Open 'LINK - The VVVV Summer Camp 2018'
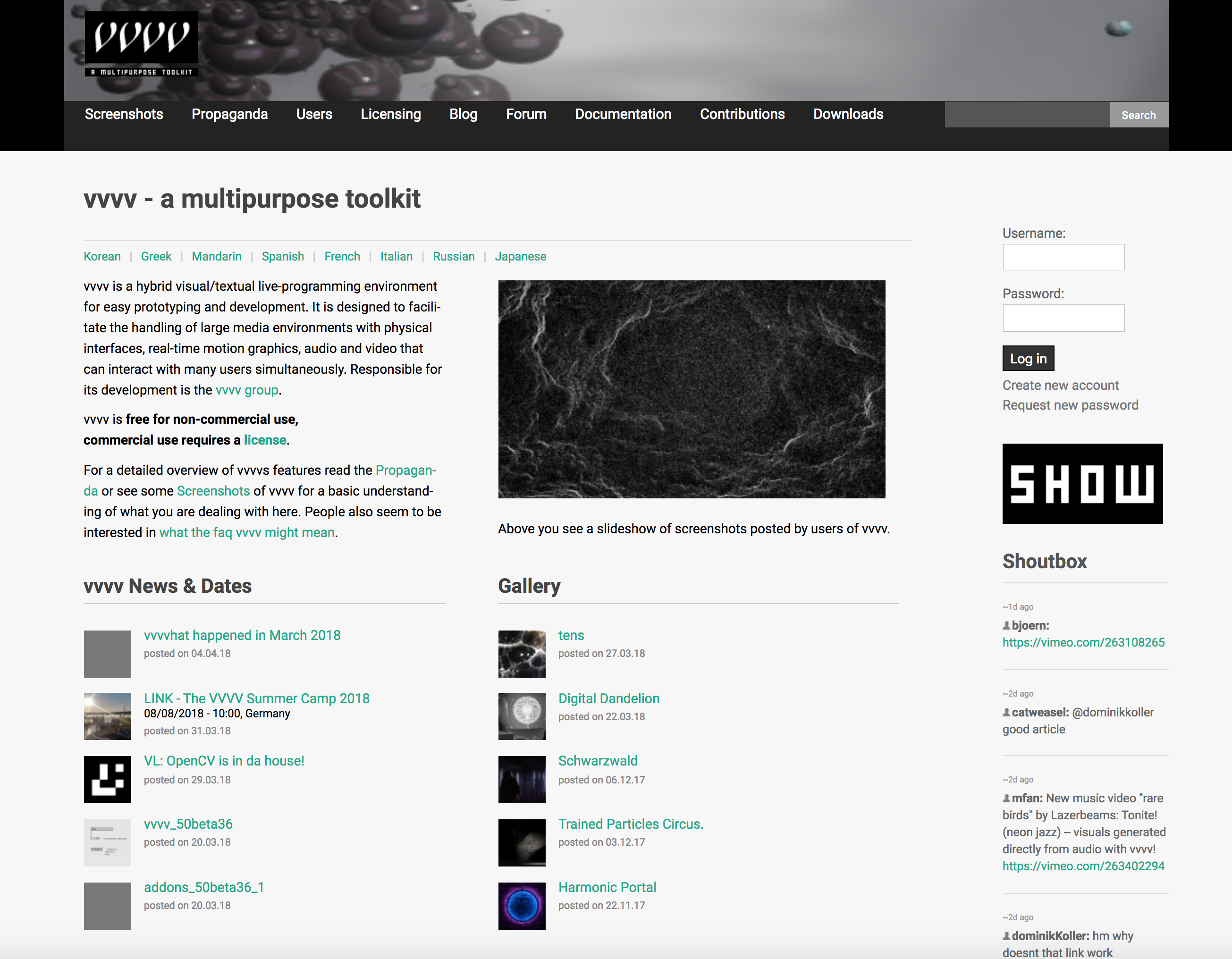 [257, 698]
